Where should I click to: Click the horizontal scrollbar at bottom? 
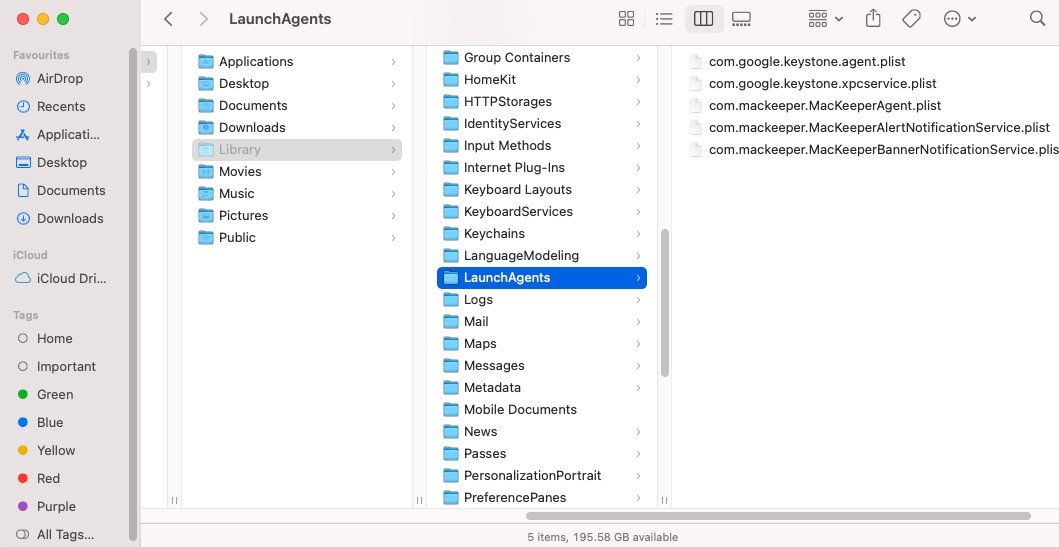(x=778, y=516)
